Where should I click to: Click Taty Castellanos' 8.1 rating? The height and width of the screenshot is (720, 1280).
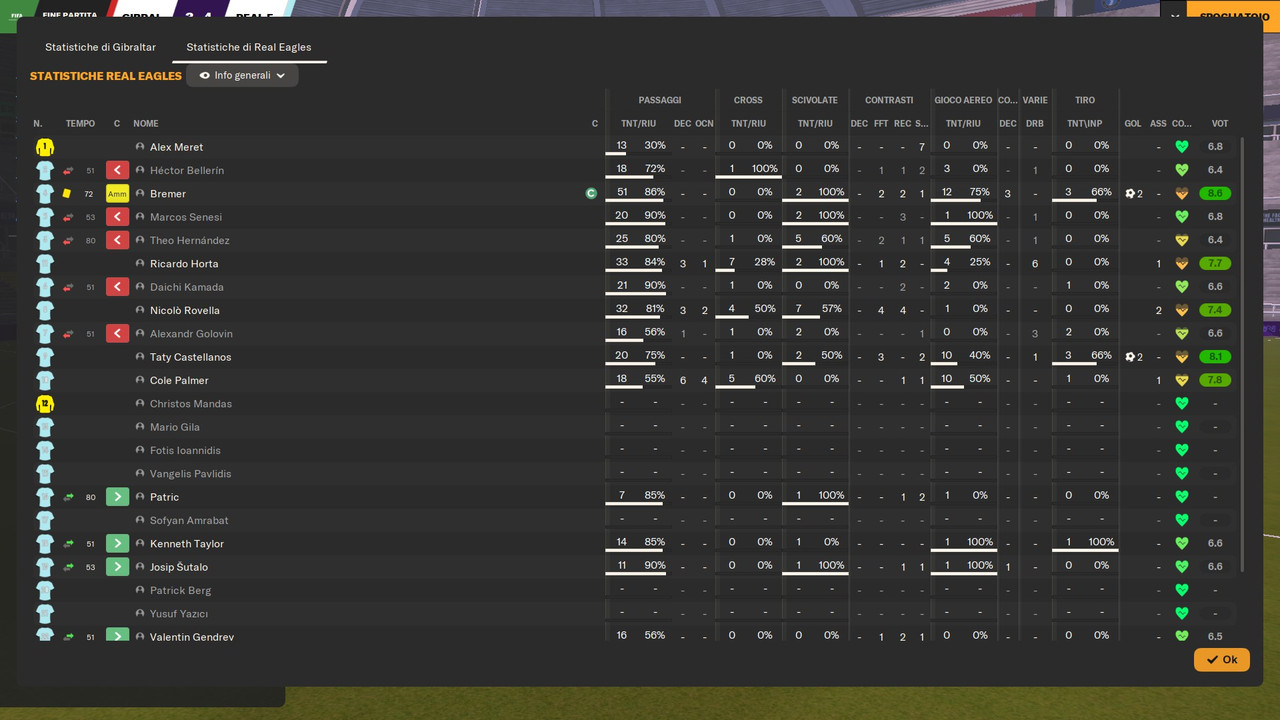pyautogui.click(x=1215, y=357)
